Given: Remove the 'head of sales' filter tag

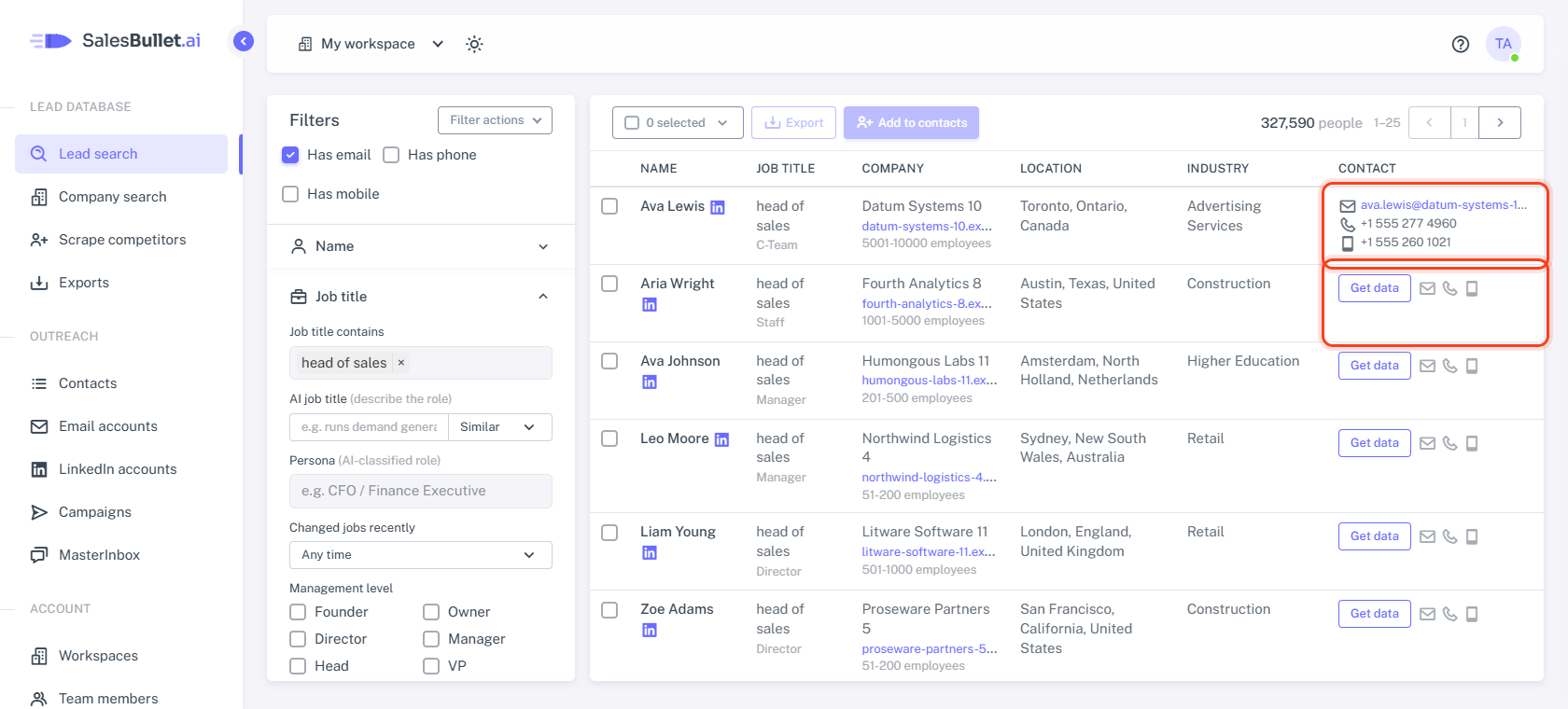Looking at the screenshot, I should click(401, 363).
